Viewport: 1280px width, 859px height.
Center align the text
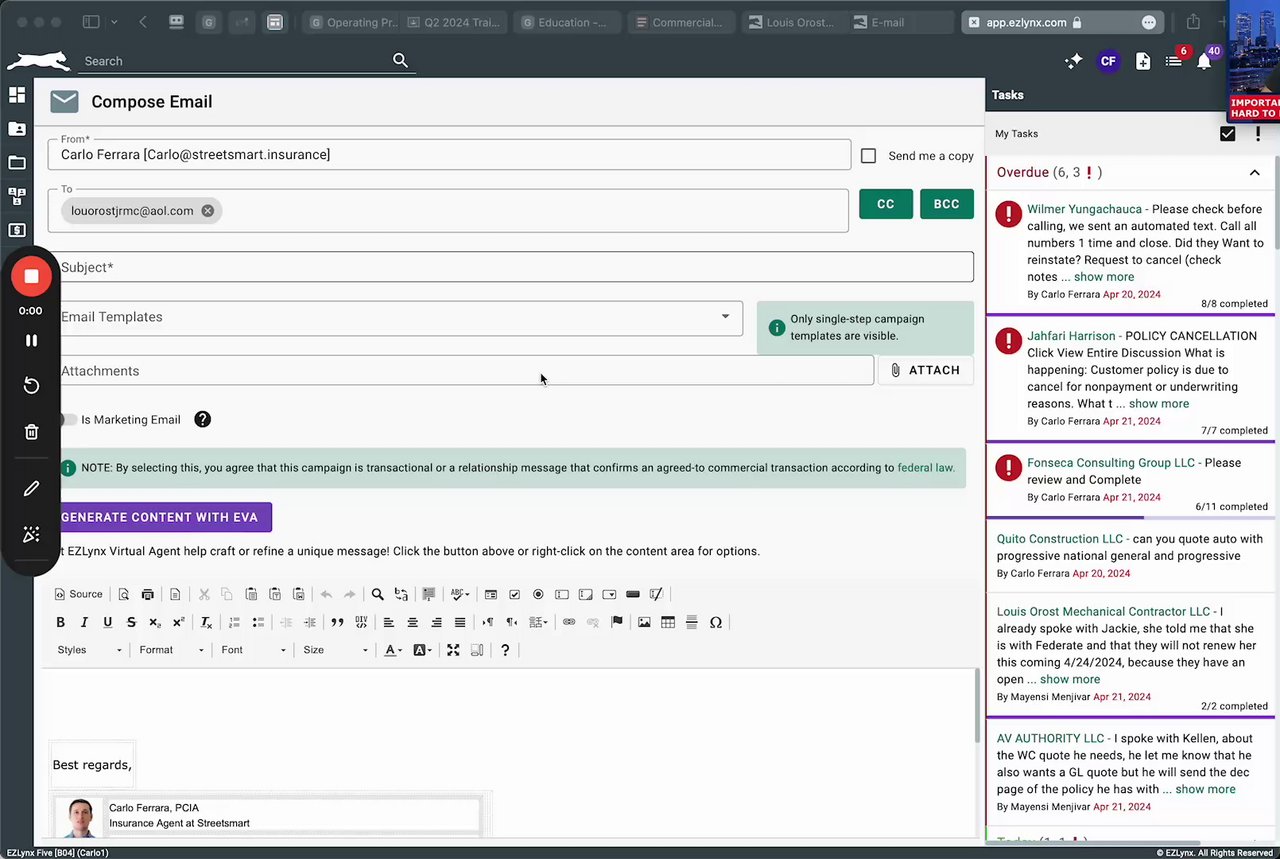(412, 622)
